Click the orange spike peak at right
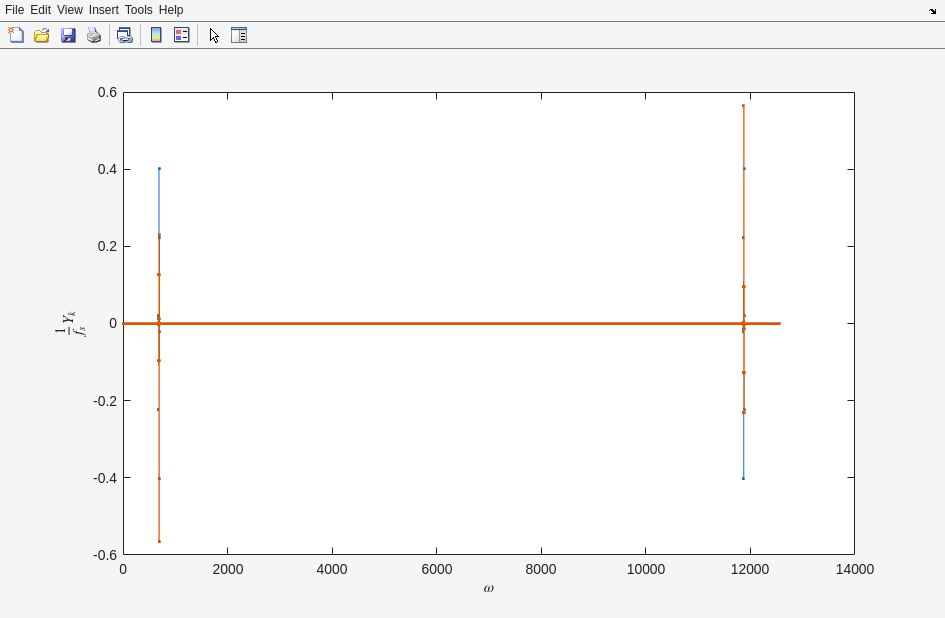Screen dimensions: 945x618 tap(743, 106)
